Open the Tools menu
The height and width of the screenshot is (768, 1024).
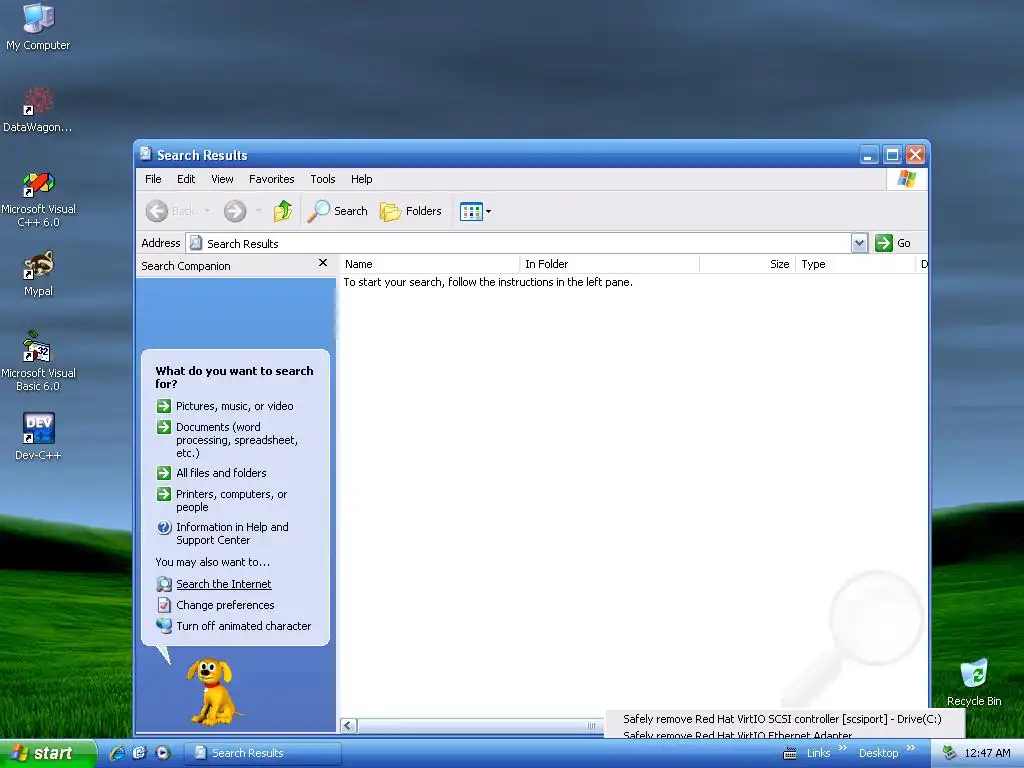click(323, 179)
